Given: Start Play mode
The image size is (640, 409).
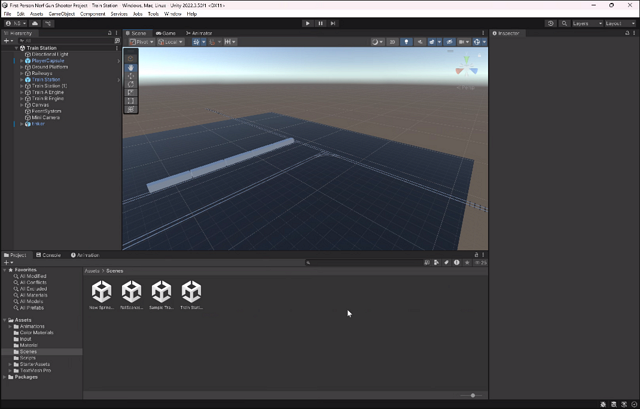Looking at the screenshot, I should [x=307, y=23].
